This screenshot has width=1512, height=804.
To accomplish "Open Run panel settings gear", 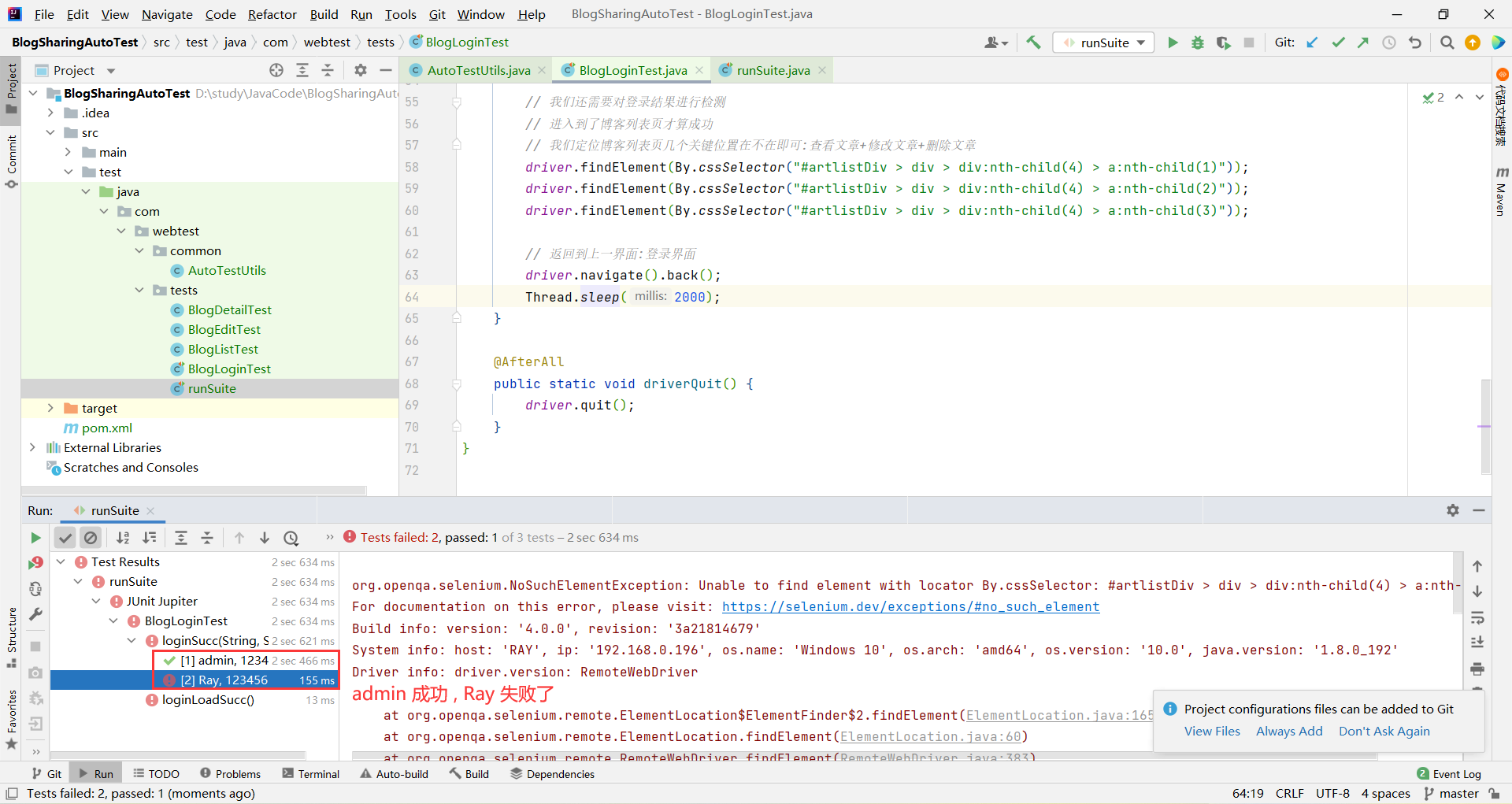I will 1453,510.
